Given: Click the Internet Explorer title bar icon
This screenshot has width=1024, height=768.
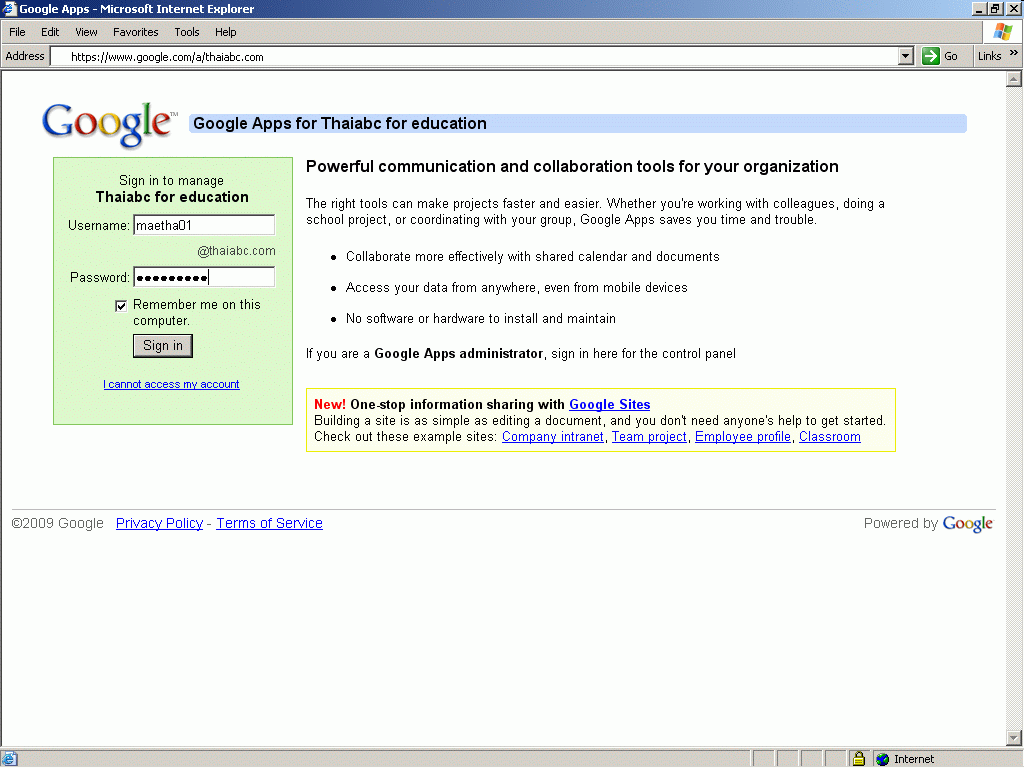Looking at the screenshot, I should tap(9, 9).
